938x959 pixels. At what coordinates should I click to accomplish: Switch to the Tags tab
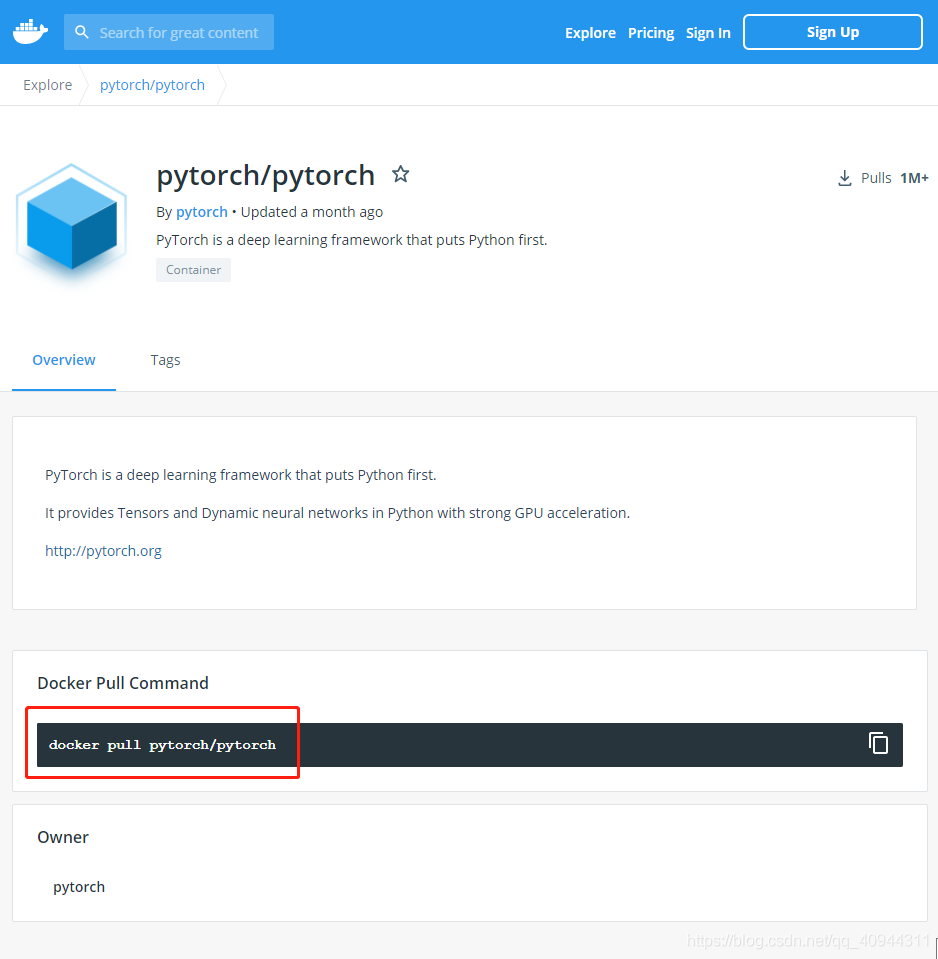click(166, 360)
